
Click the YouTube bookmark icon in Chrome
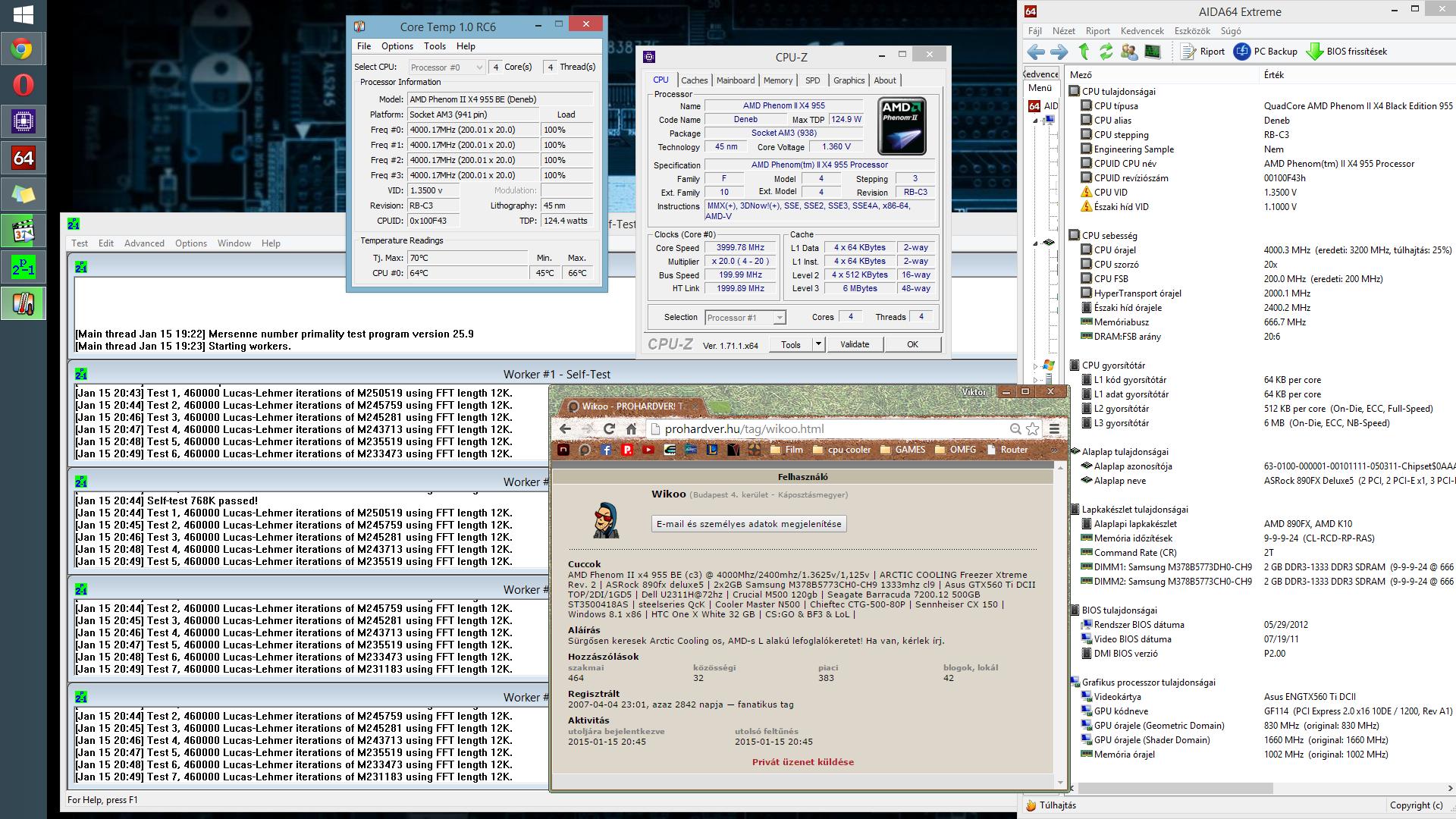[648, 450]
